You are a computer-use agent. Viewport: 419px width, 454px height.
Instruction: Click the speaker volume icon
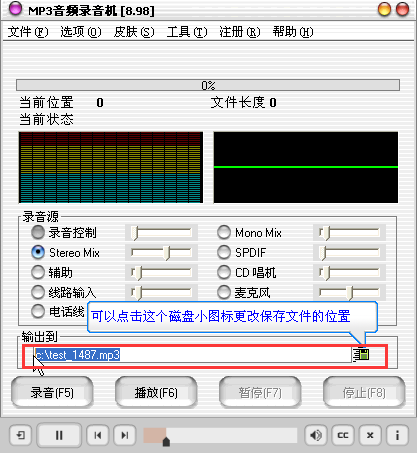[x=316, y=435]
